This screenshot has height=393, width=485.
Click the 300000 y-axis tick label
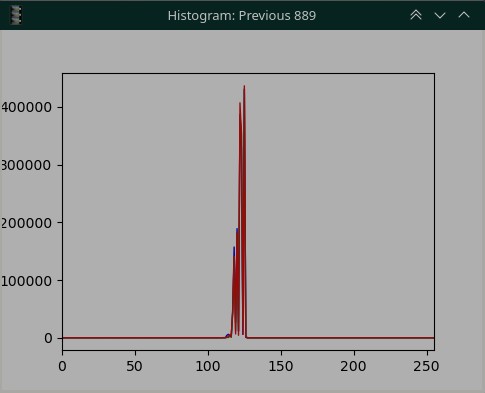[26, 165]
